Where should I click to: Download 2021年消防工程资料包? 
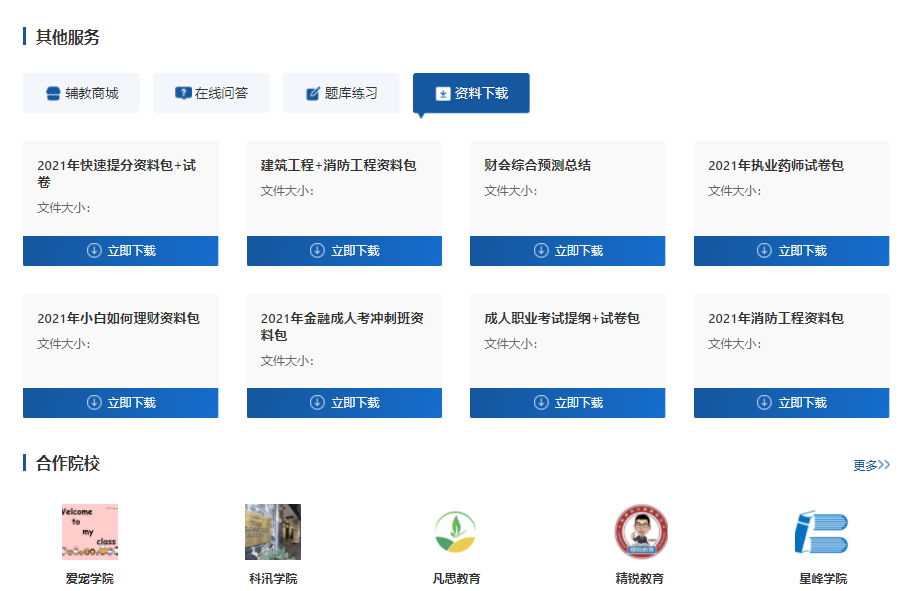[x=791, y=403]
